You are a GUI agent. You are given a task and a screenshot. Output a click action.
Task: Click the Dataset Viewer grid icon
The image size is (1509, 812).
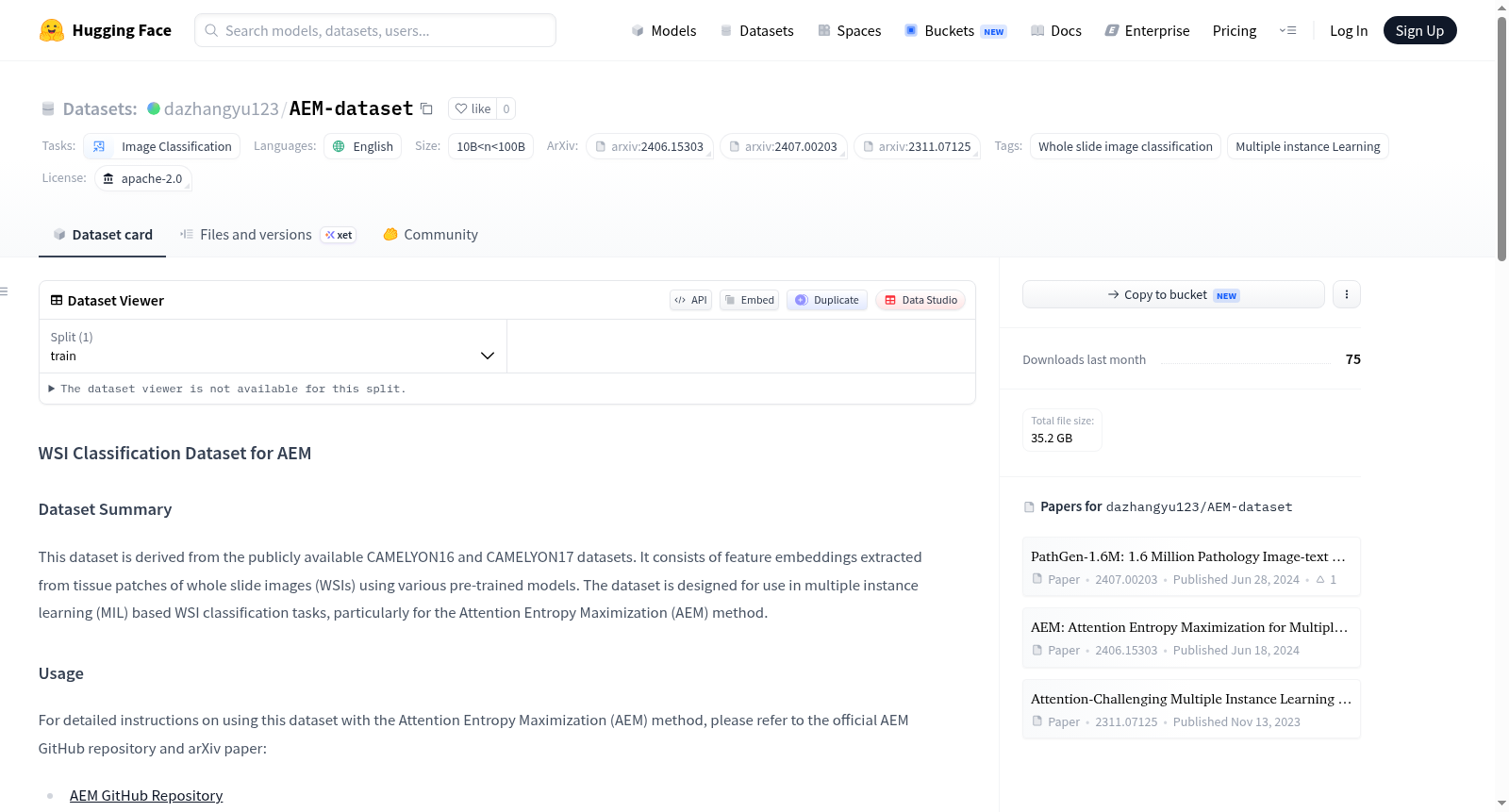(57, 300)
